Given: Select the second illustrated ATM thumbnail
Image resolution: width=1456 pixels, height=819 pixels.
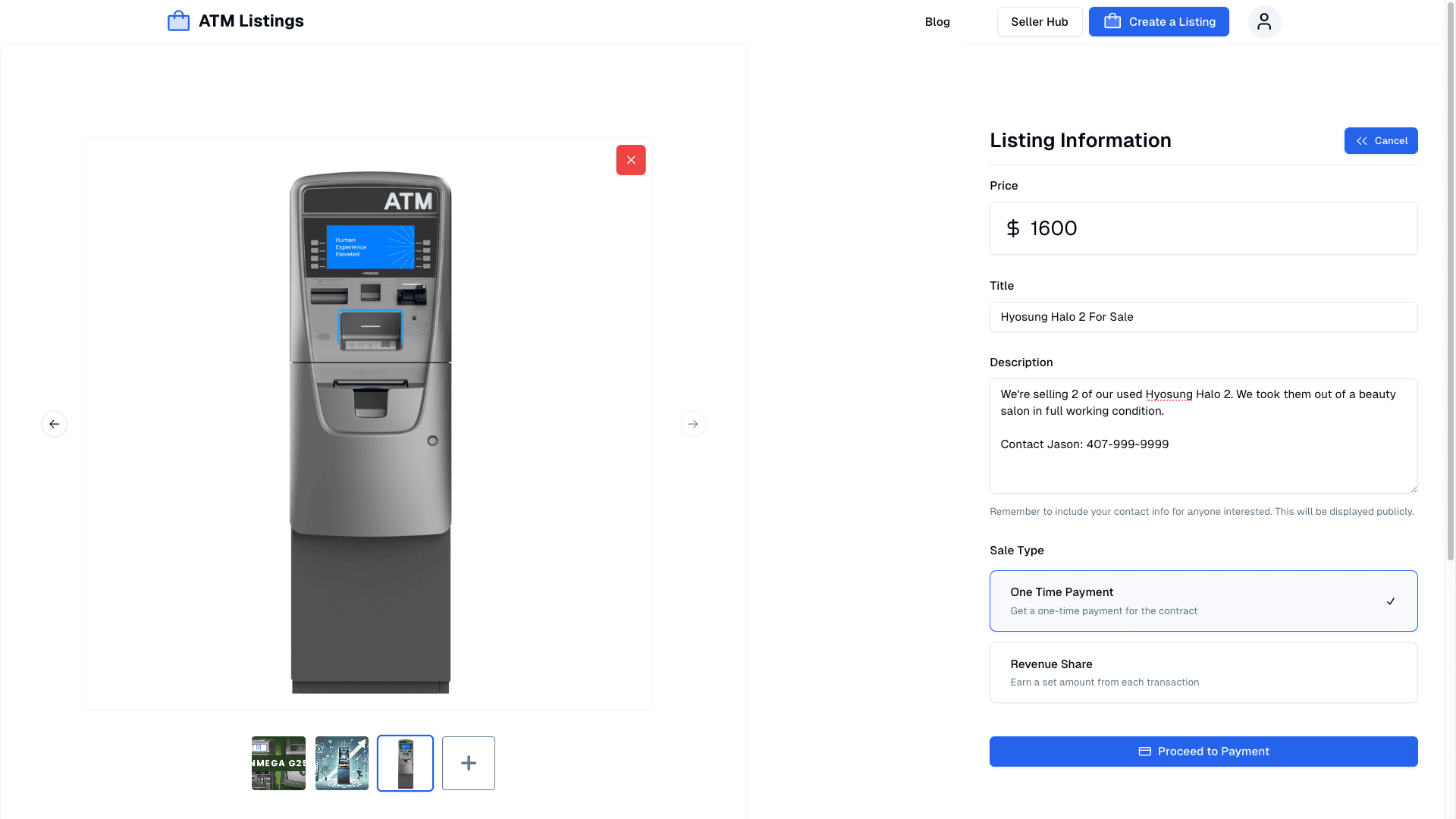Looking at the screenshot, I should 342,763.
